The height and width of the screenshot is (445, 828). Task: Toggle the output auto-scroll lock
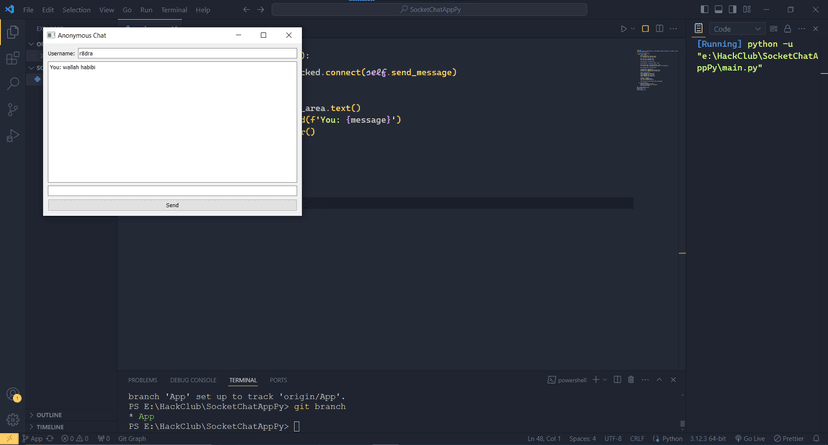787,29
